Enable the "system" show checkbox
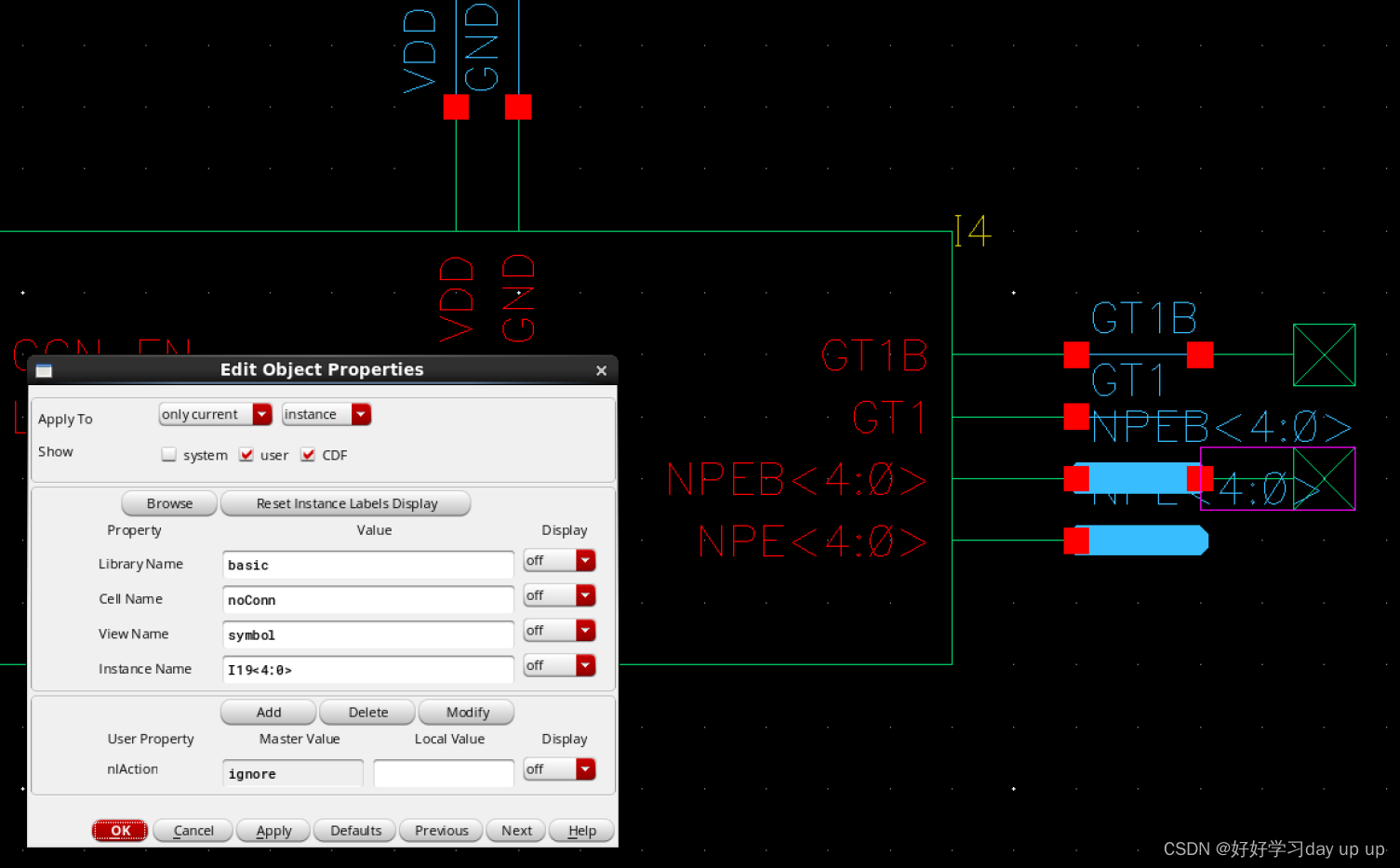 168,454
